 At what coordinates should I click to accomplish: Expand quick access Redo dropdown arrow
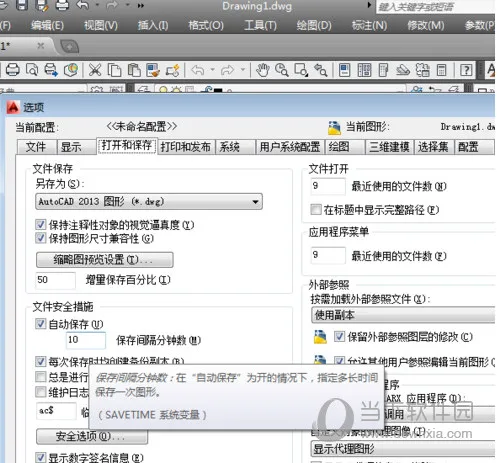pos(128,5)
